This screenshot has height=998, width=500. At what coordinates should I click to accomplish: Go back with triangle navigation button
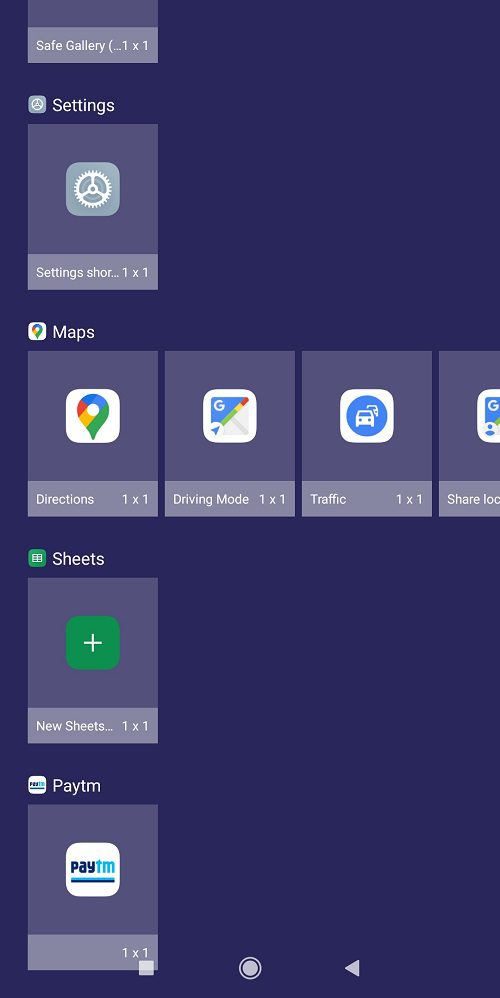tap(352, 968)
